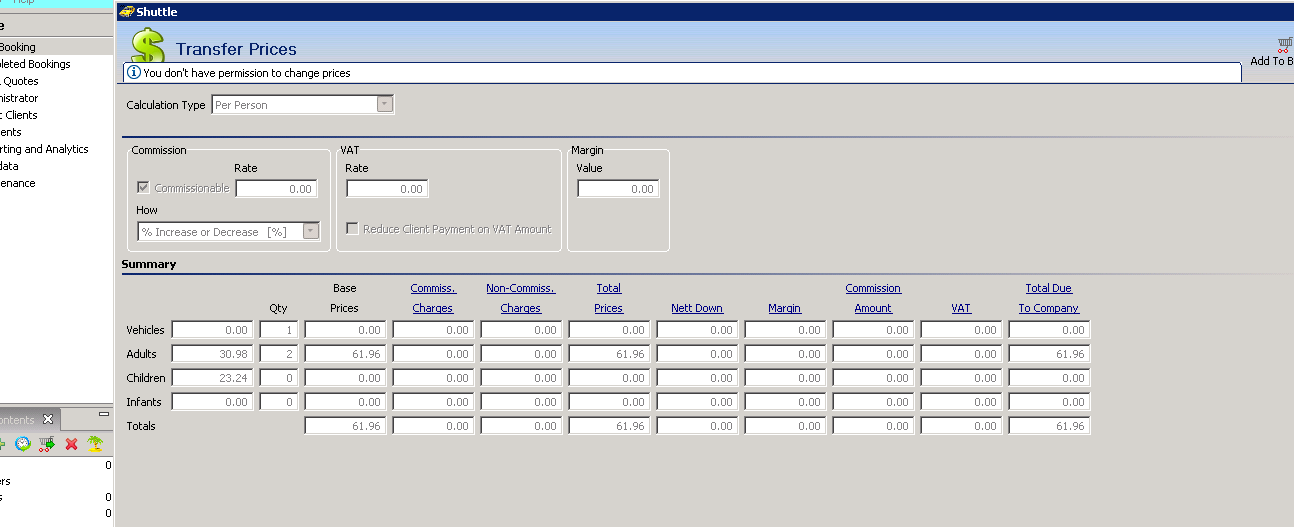Expand the Commission How dropdown
The image size is (1294, 527).
coord(310,231)
